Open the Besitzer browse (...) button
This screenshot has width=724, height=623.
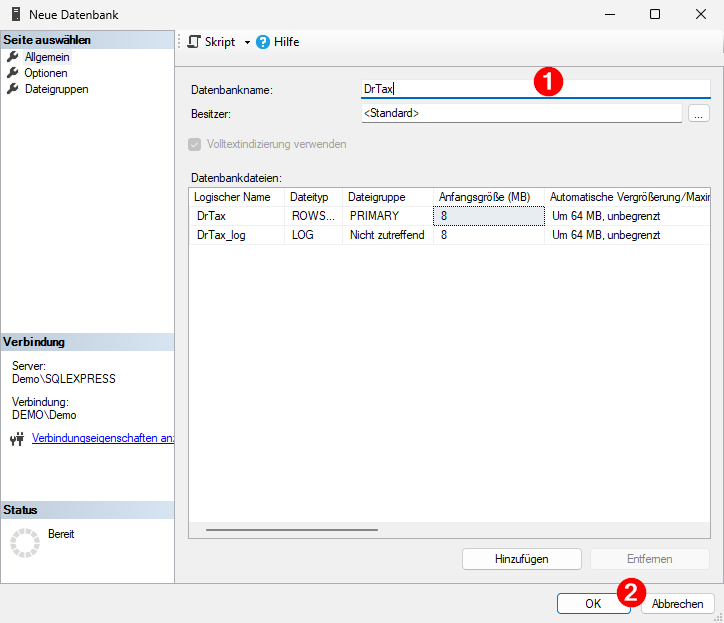point(699,113)
